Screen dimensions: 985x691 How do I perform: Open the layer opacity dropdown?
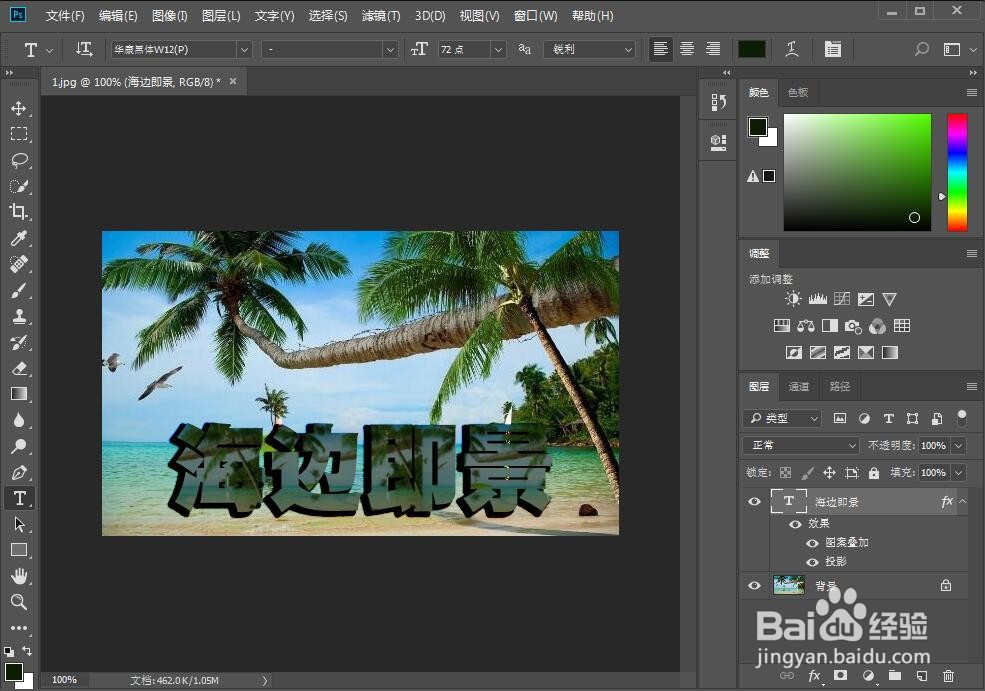(x=959, y=445)
